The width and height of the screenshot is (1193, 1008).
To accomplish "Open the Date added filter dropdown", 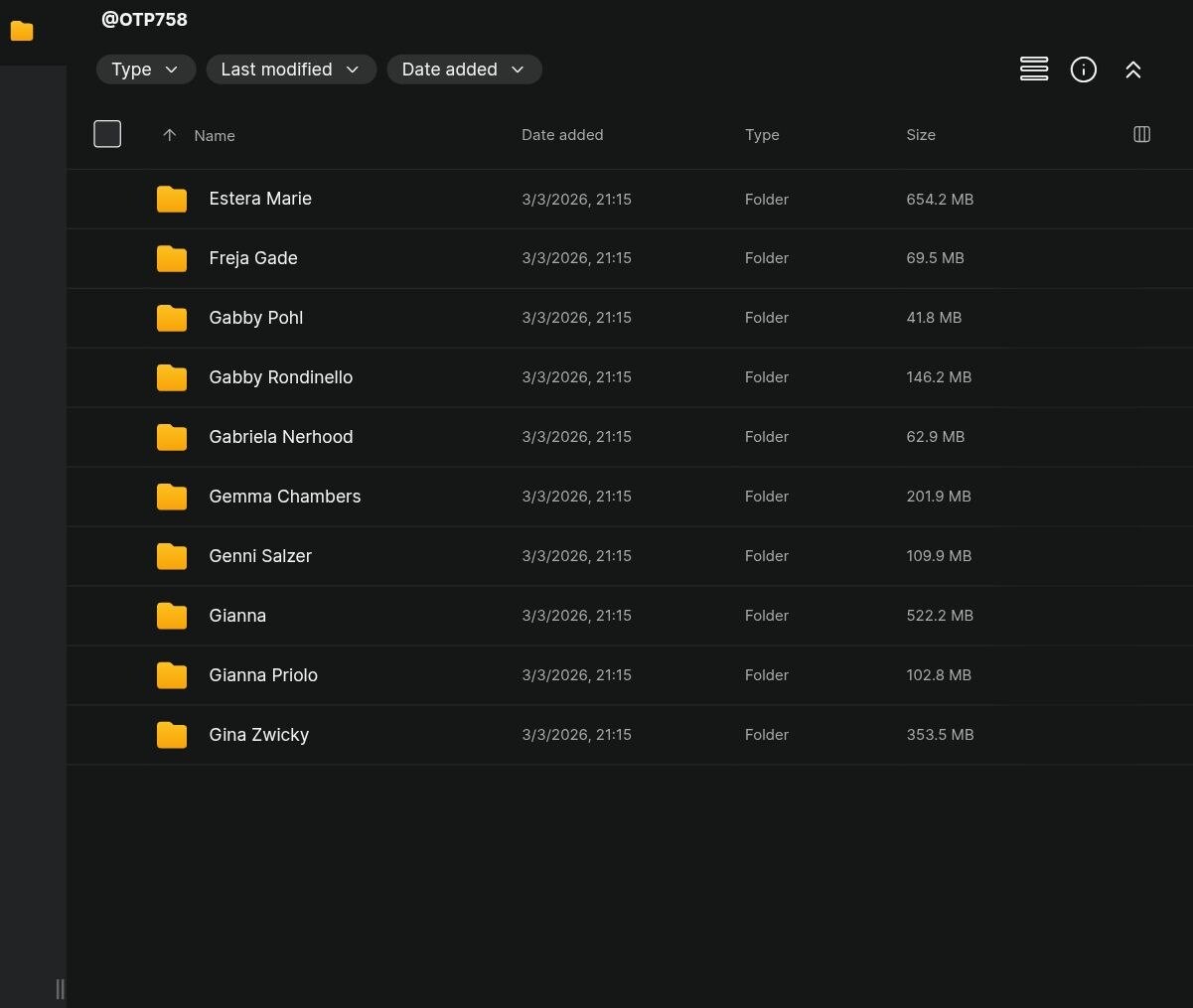I will tap(463, 70).
